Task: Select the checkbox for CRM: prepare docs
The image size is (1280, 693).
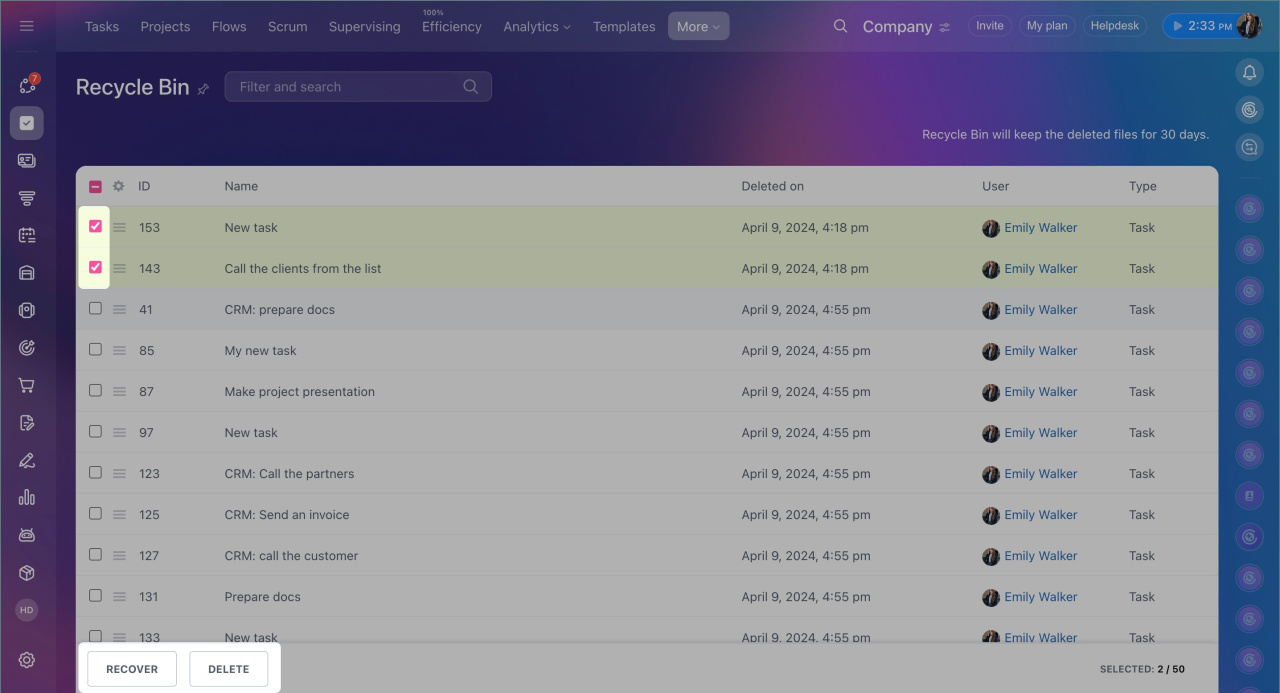Action: point(95,309)
